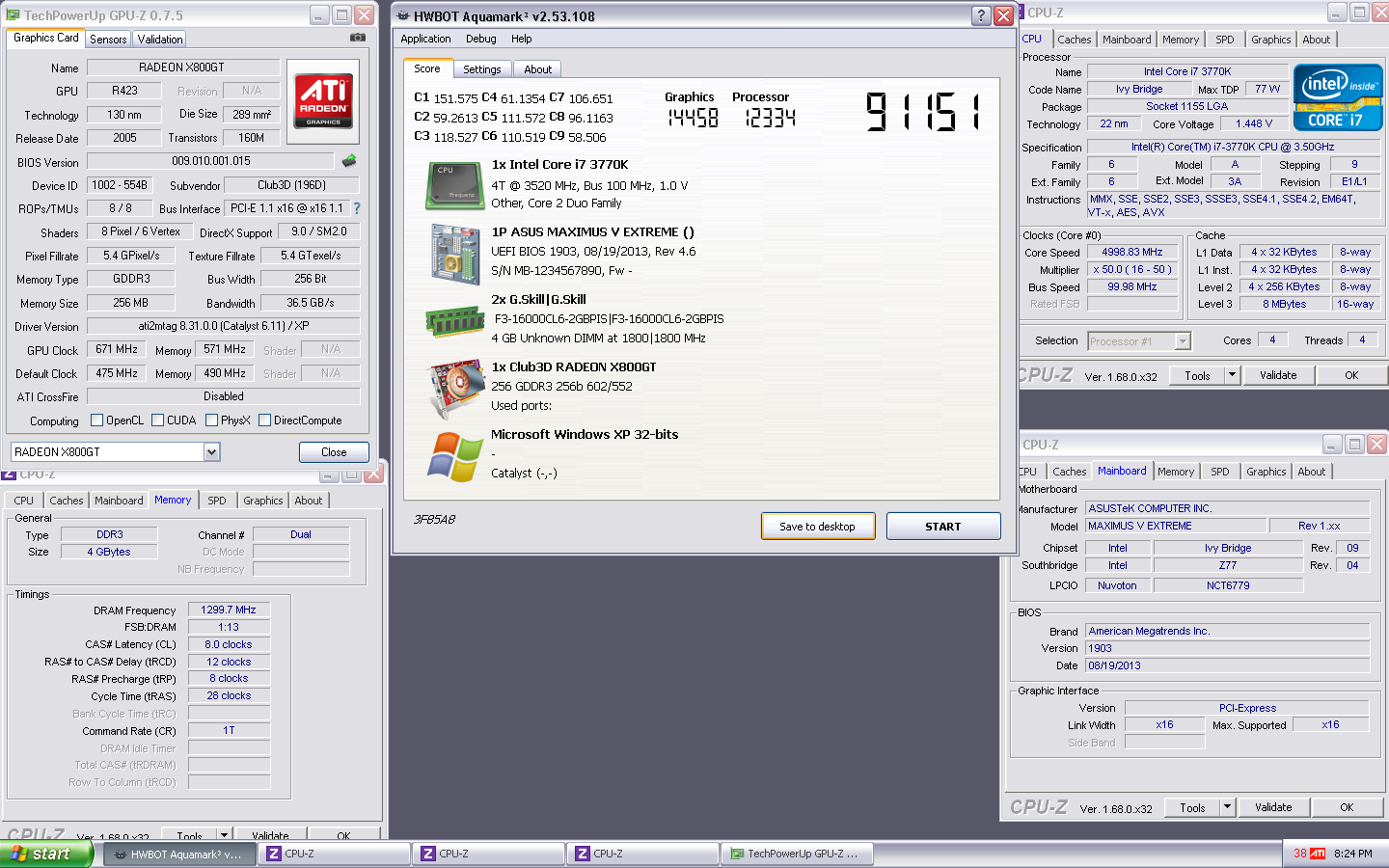Click the GPU Clock value 671 MHz

(117, 349)
